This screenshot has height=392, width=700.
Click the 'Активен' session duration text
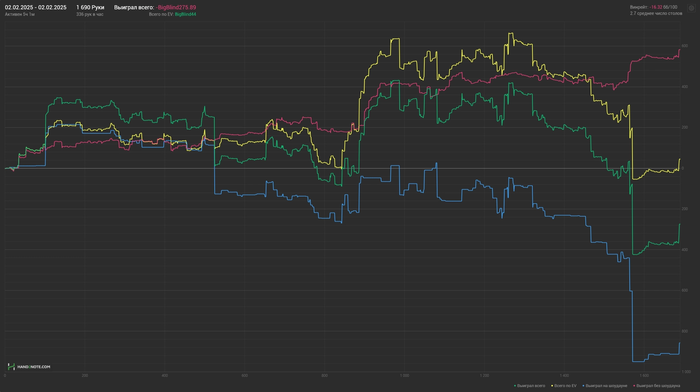click(20, 14)
